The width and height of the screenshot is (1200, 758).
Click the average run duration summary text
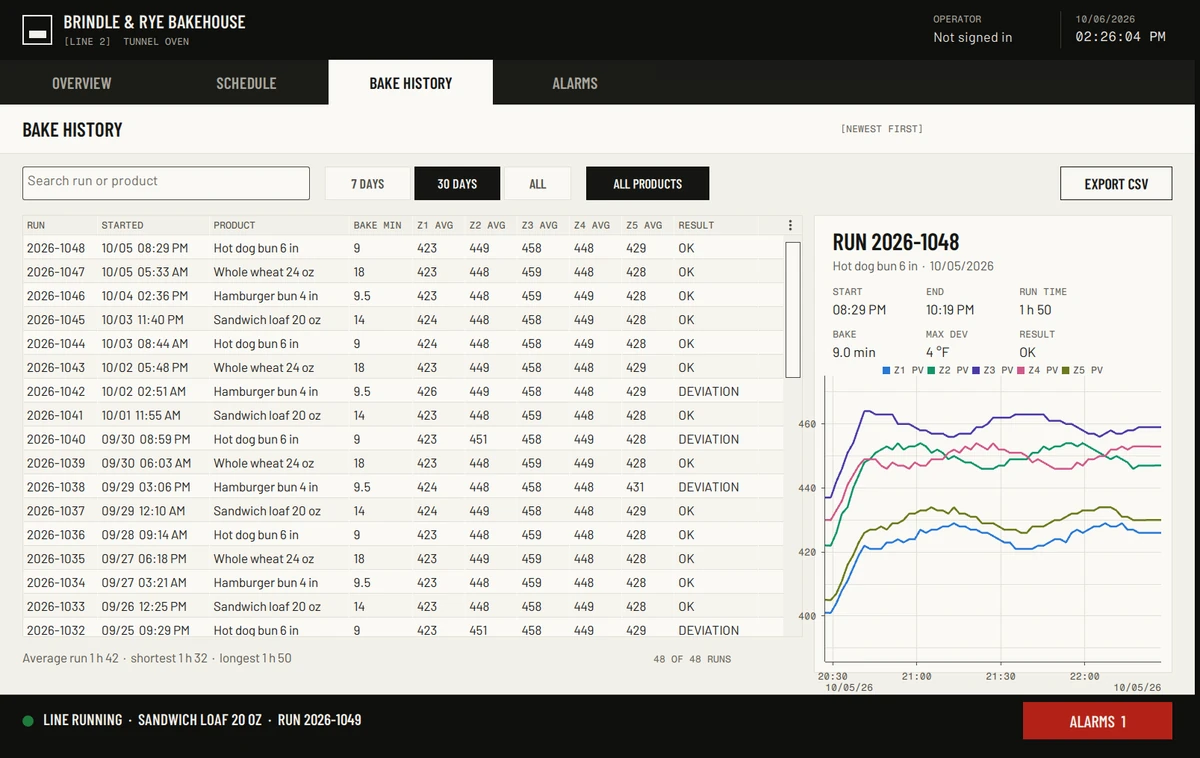pos(157,658)
